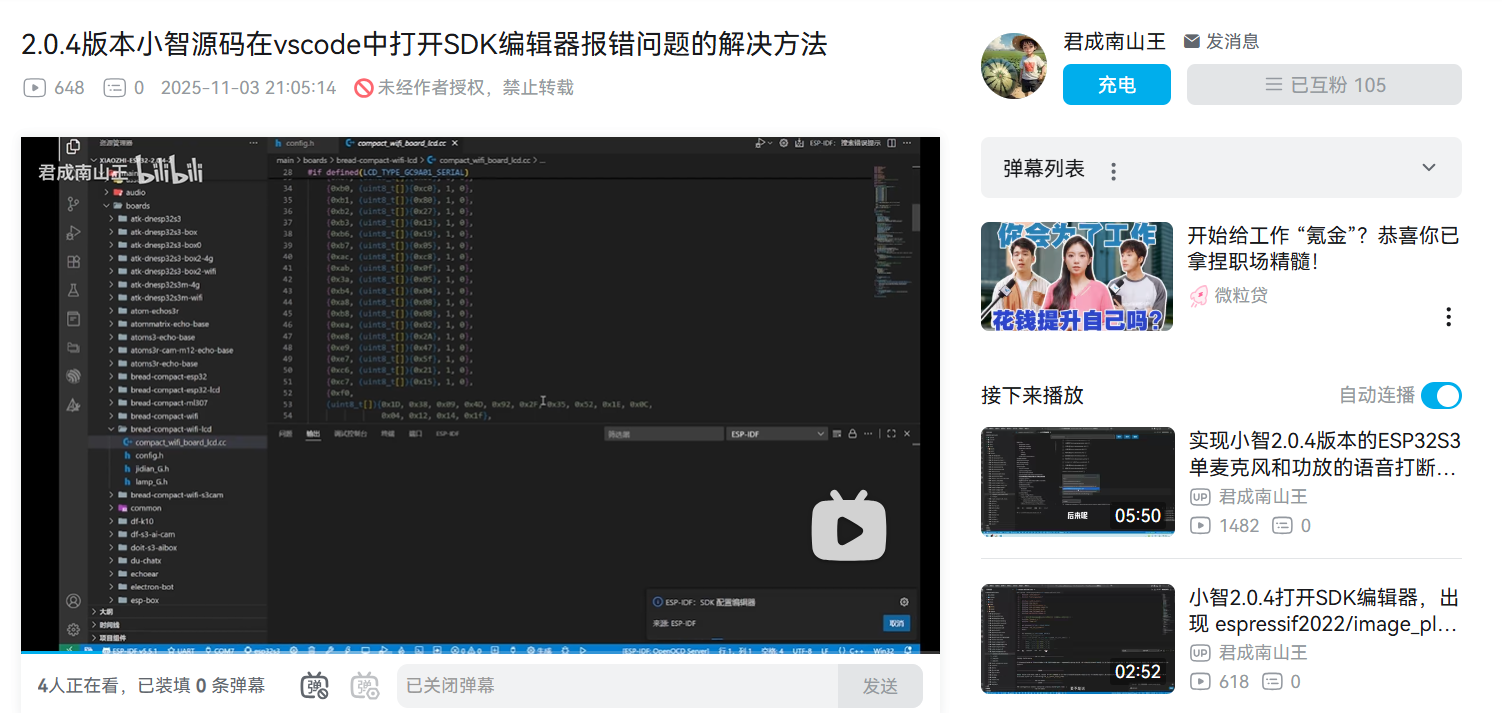Open the 弹幕列表 three-dot options menu
The width and height of the screenshot is (1502, 713).
click(1113, 171)
